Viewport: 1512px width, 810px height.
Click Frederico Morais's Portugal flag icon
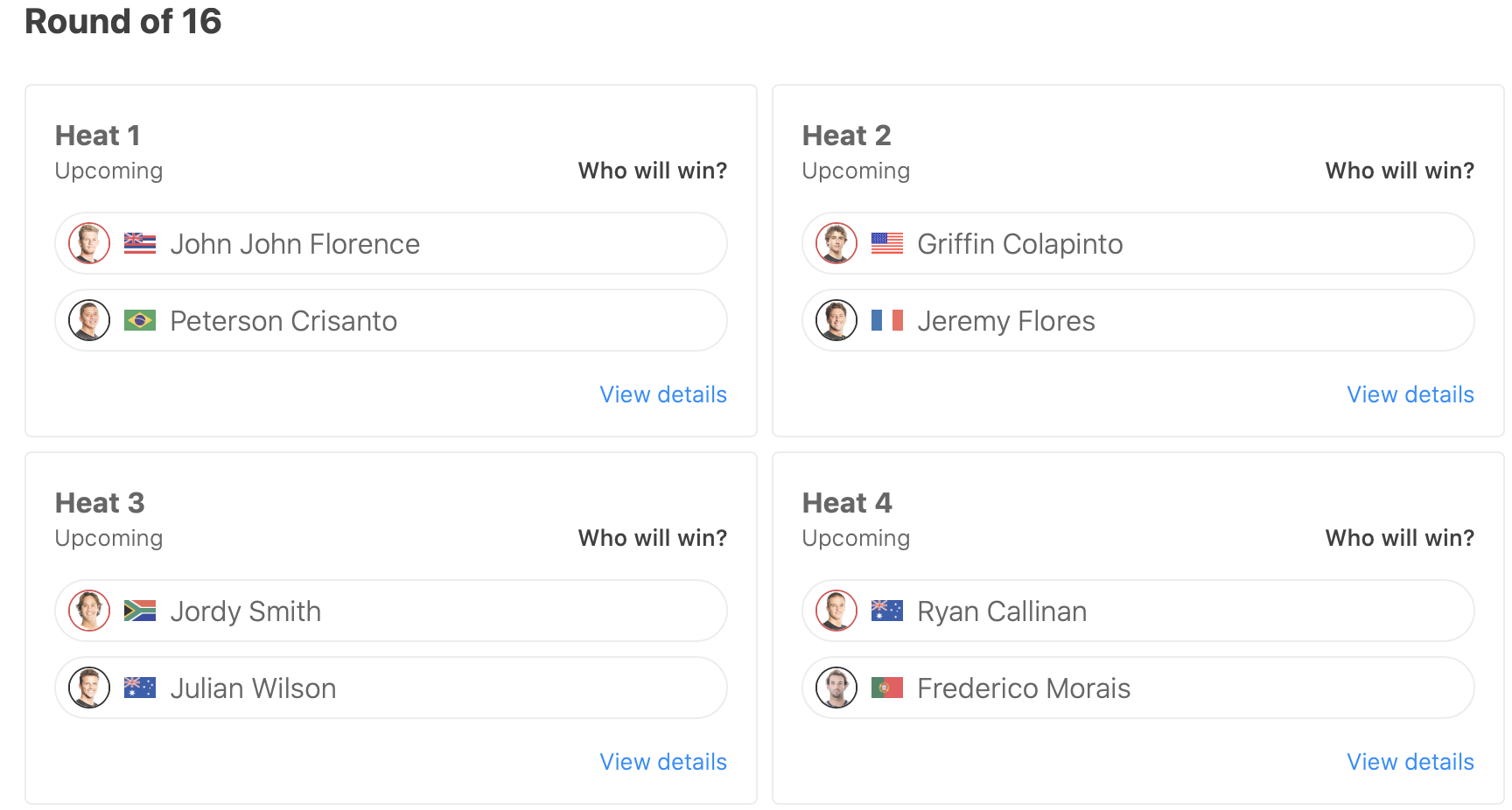[x=887, y=688]
